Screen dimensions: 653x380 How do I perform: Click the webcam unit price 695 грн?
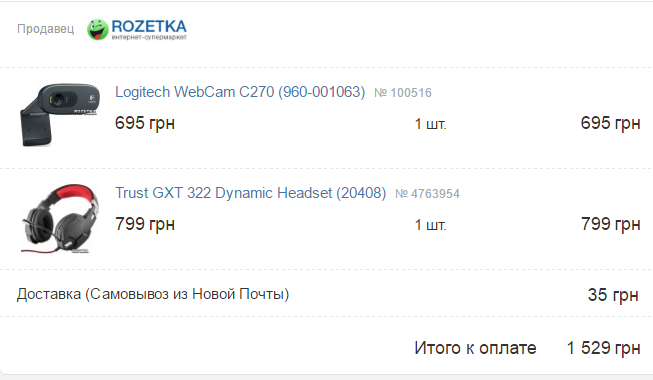(145, 123)
